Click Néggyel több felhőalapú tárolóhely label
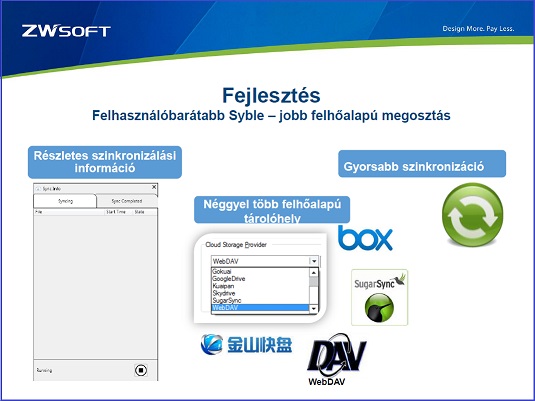This screenshot has width=535, height=401. (272, 210)
